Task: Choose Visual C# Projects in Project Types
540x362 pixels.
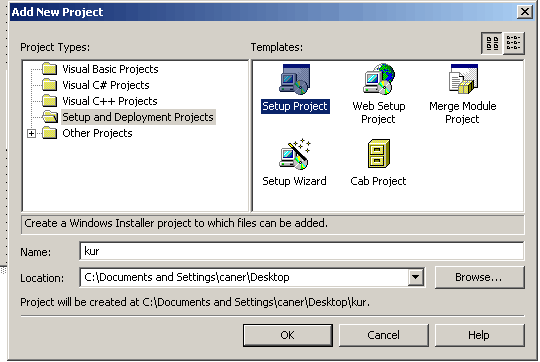Action: point(106,85)
